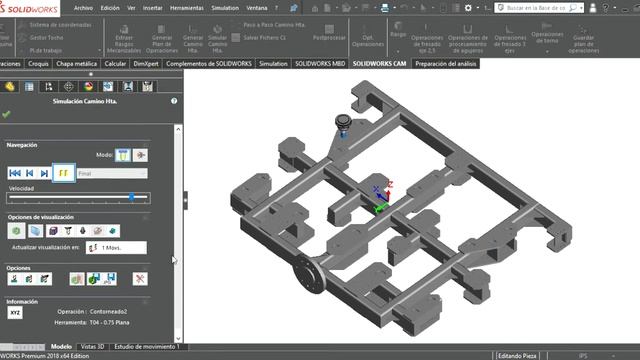The height and width of the screenshot is (360, 640).
Task: Switch to Preparación del análisis tab
Action: pyautogui.click(x=446, y=64)
